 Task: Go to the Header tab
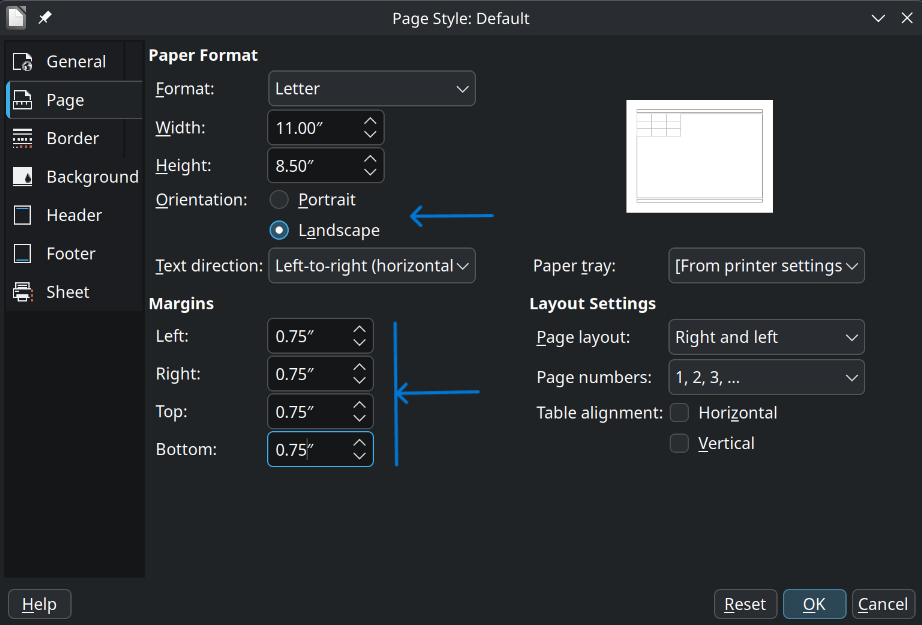click(74, 215)
